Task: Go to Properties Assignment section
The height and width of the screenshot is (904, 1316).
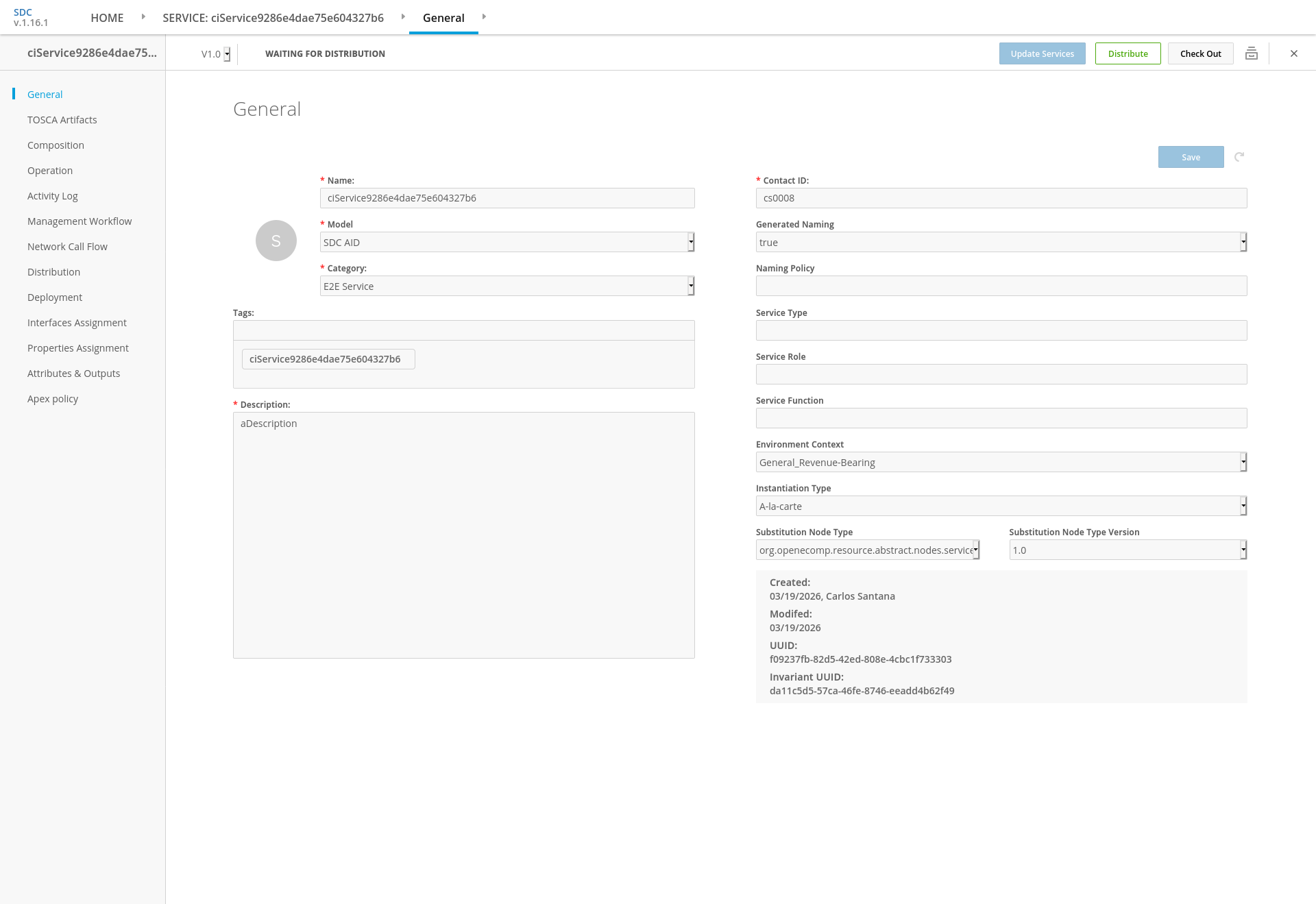Action: click(x=77, y=348)
